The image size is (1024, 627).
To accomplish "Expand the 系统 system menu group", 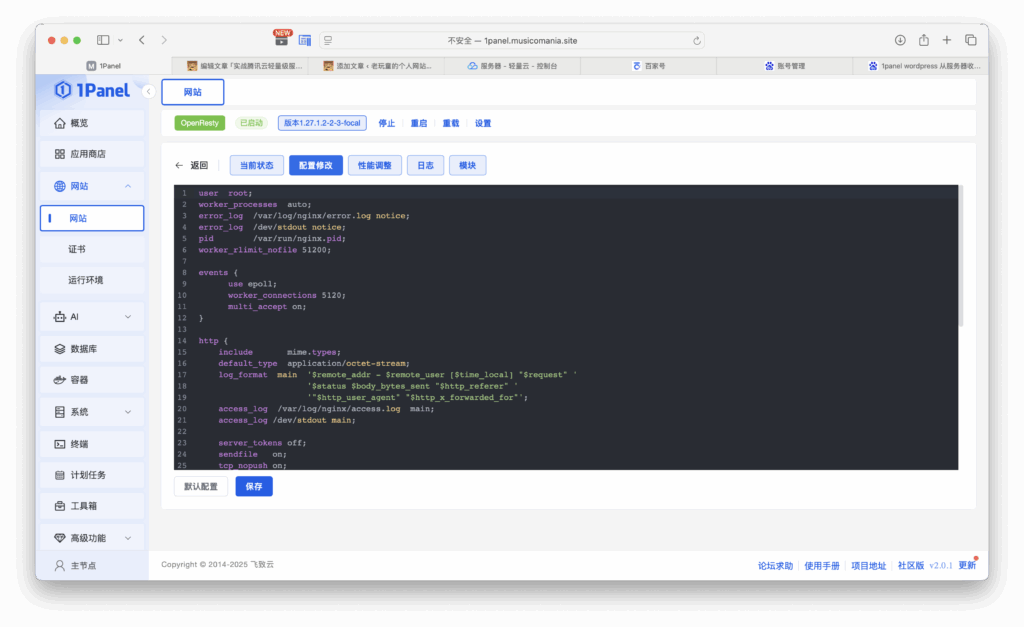I will tap(128, 412).
